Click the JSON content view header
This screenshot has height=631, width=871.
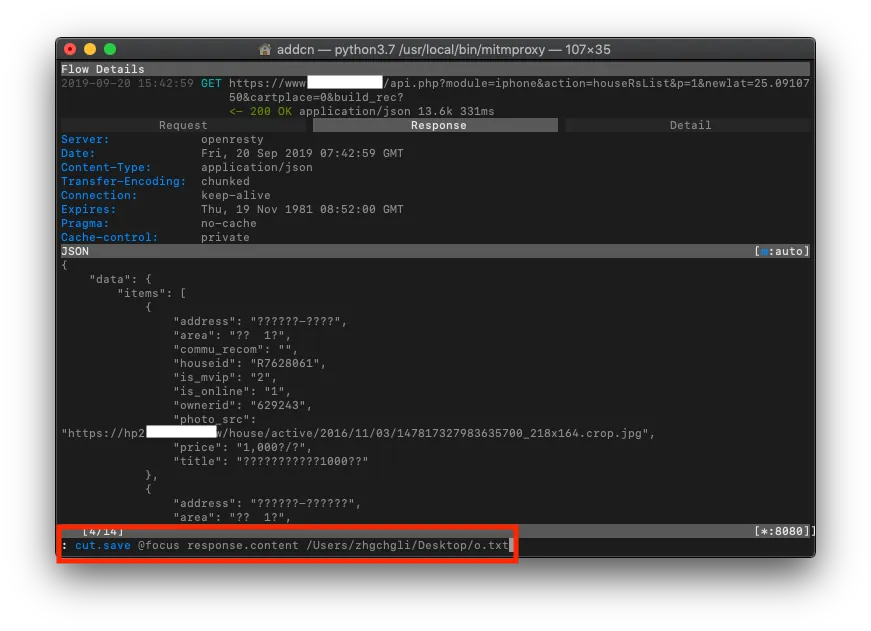point(75,251)
